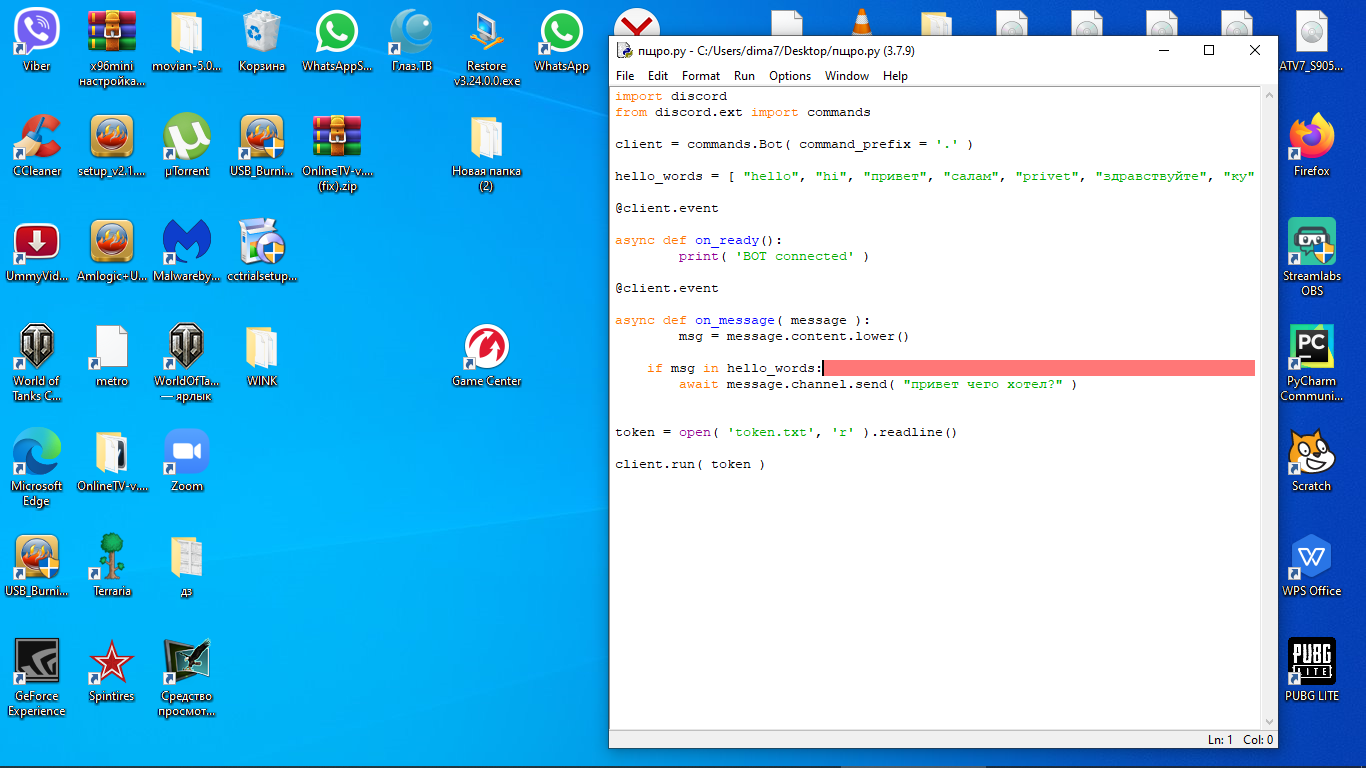The image size is (1366, 768).
Task: Click the 'client.run( token )' line
Action: click(x=690, y=464)
